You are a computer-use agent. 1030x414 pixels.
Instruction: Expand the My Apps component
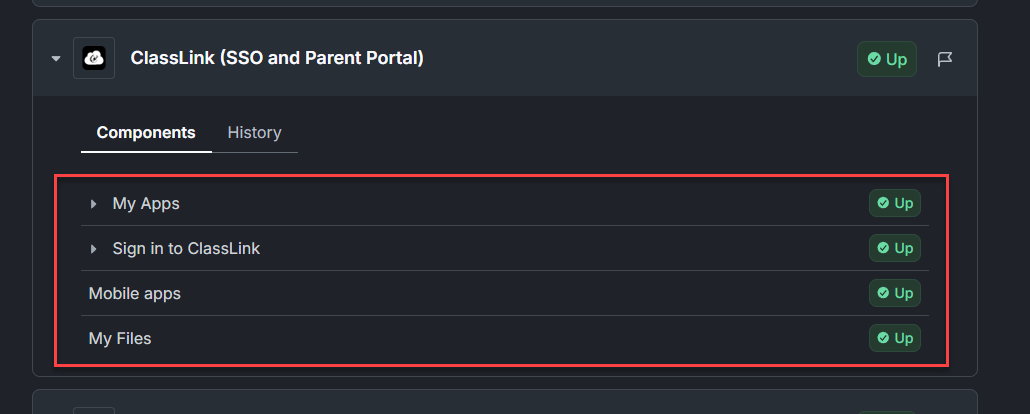pyautogui.click(x=94, y=204)
